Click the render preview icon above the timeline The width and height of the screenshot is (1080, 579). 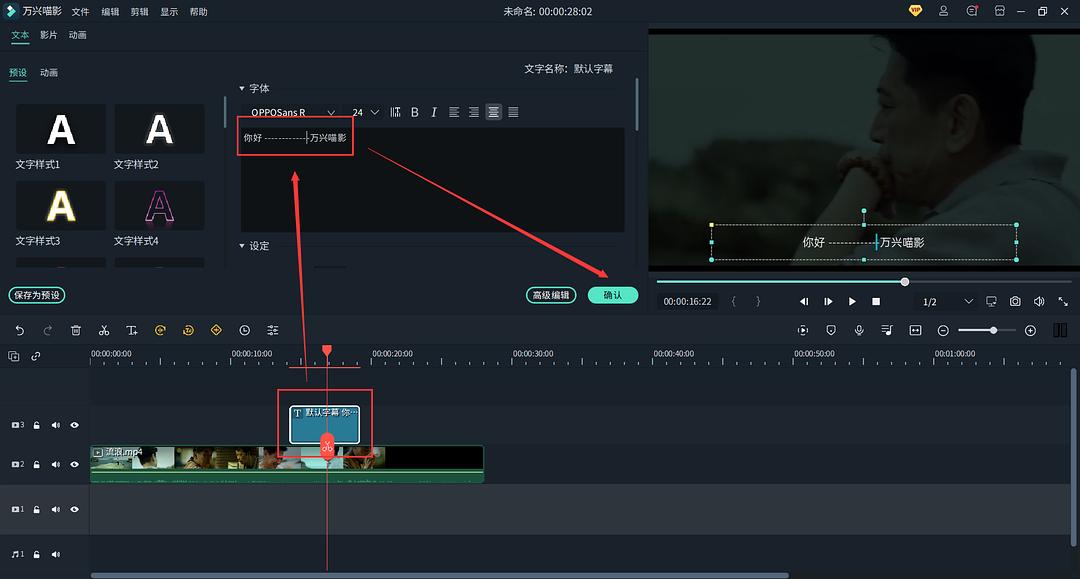[x=803, y=330]
